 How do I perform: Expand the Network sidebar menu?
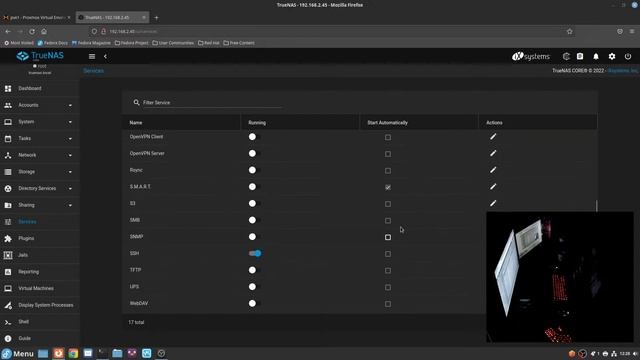click(x=39, y=155)
